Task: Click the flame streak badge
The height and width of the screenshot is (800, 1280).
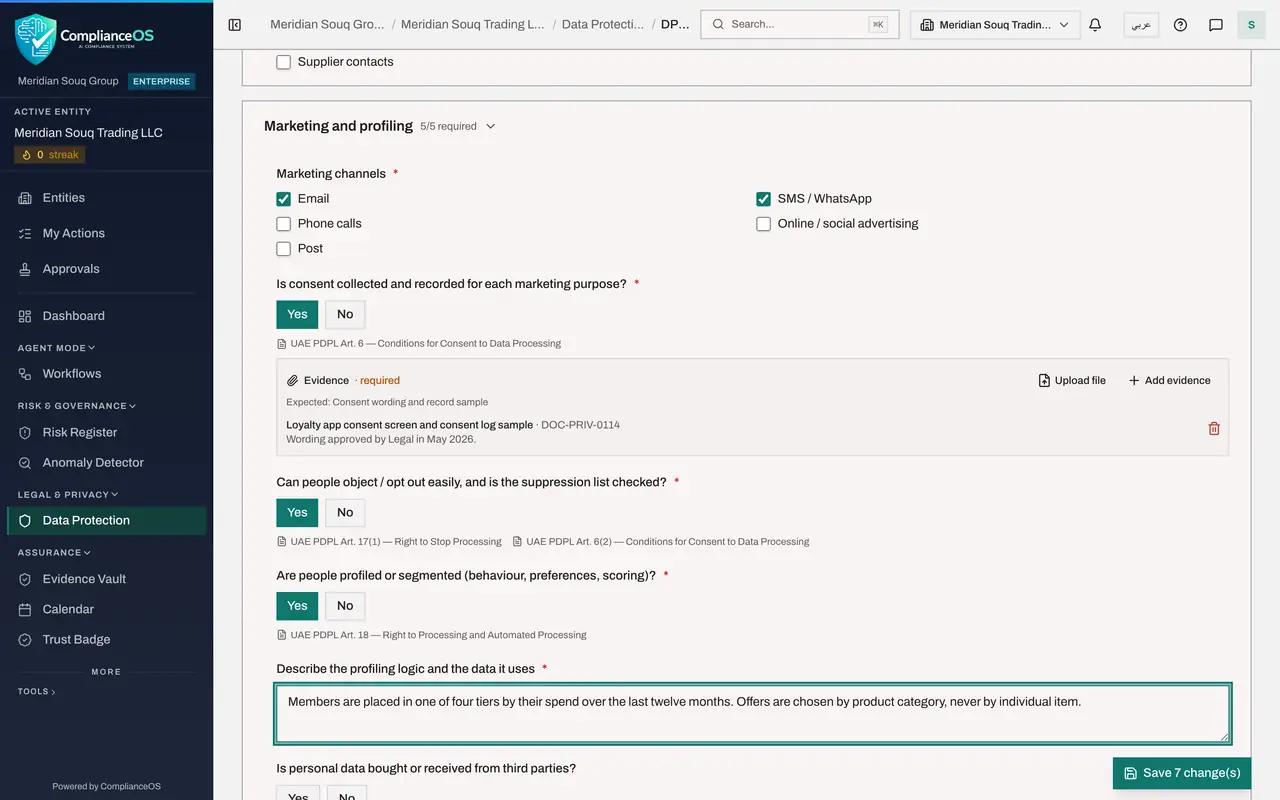Action: (x=50, y=155)
